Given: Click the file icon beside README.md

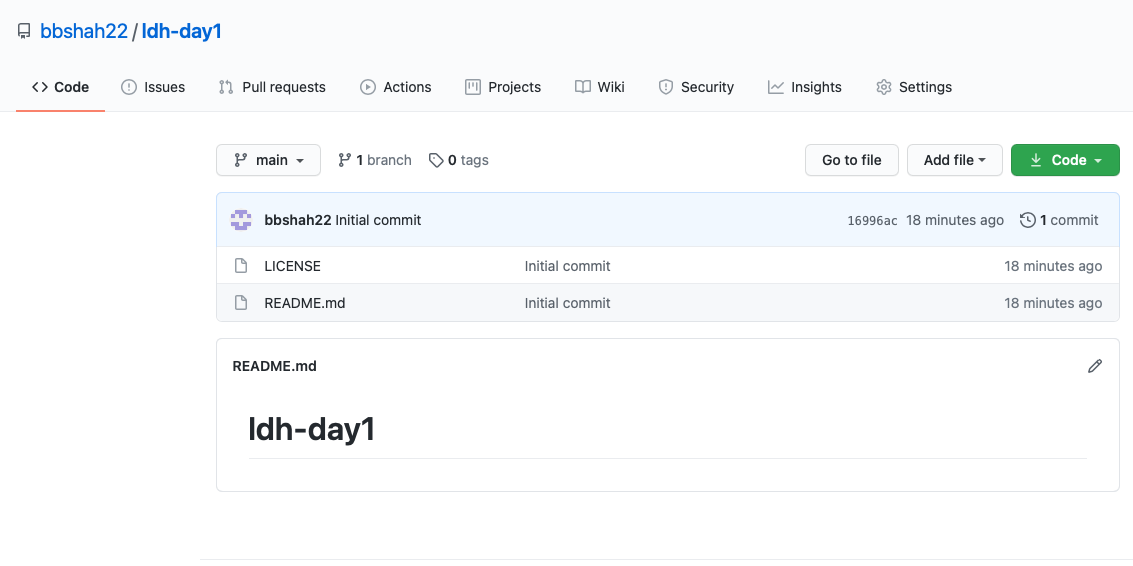Looking at the screenshot, I should click(x=241, y=303).
